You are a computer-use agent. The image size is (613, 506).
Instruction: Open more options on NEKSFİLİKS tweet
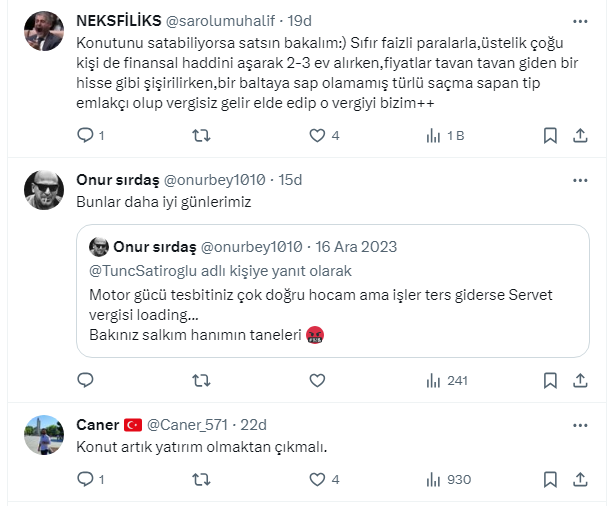580,21
